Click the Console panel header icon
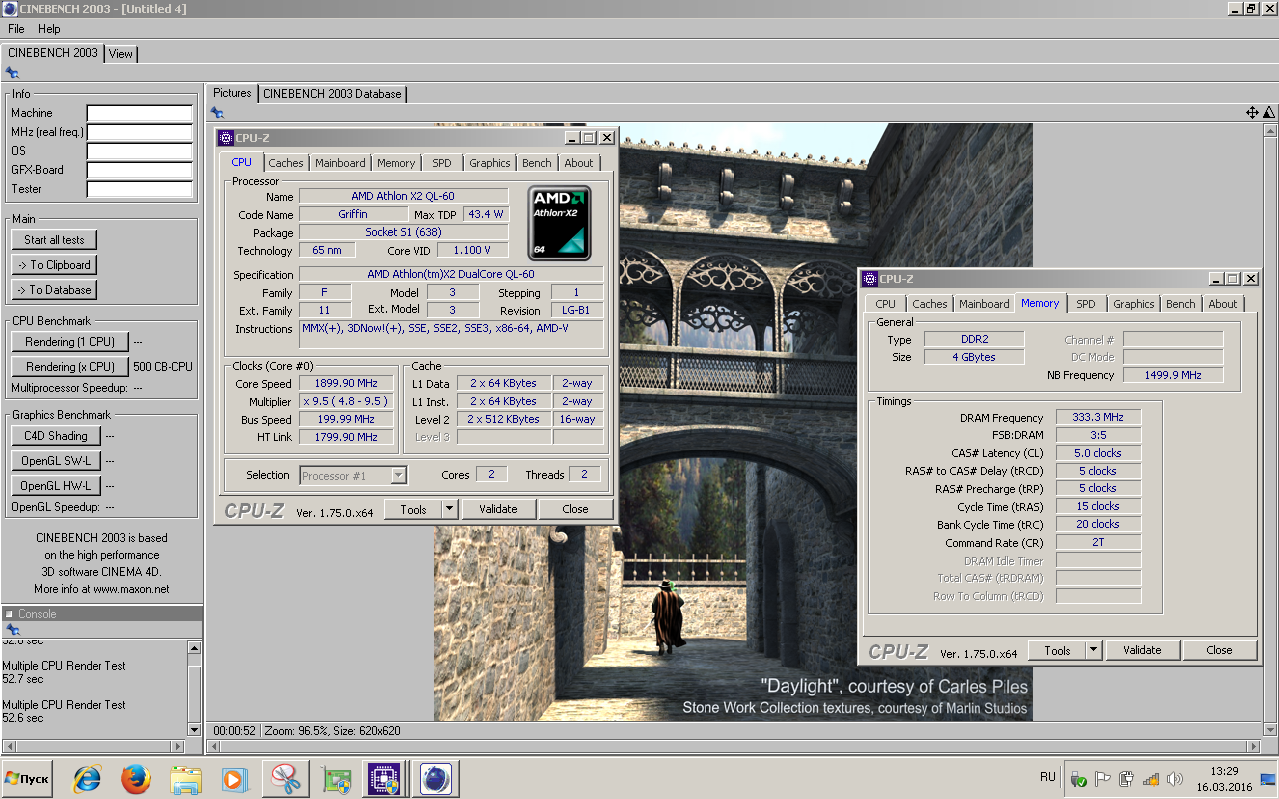Image resolution: width=1279 pixels, height=799 pixels. 9,614
